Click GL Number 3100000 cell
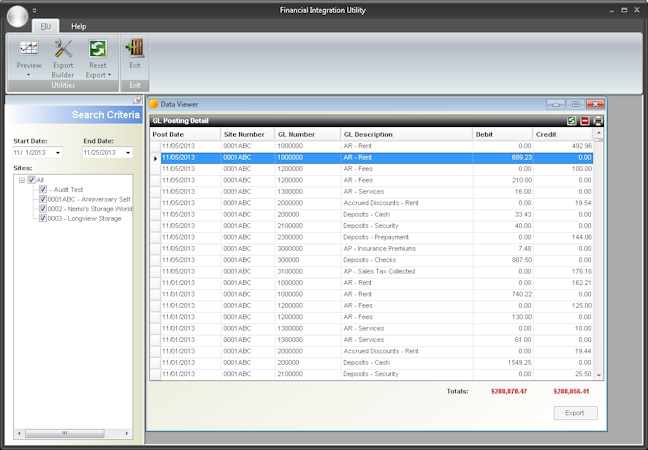 (308, 271)
